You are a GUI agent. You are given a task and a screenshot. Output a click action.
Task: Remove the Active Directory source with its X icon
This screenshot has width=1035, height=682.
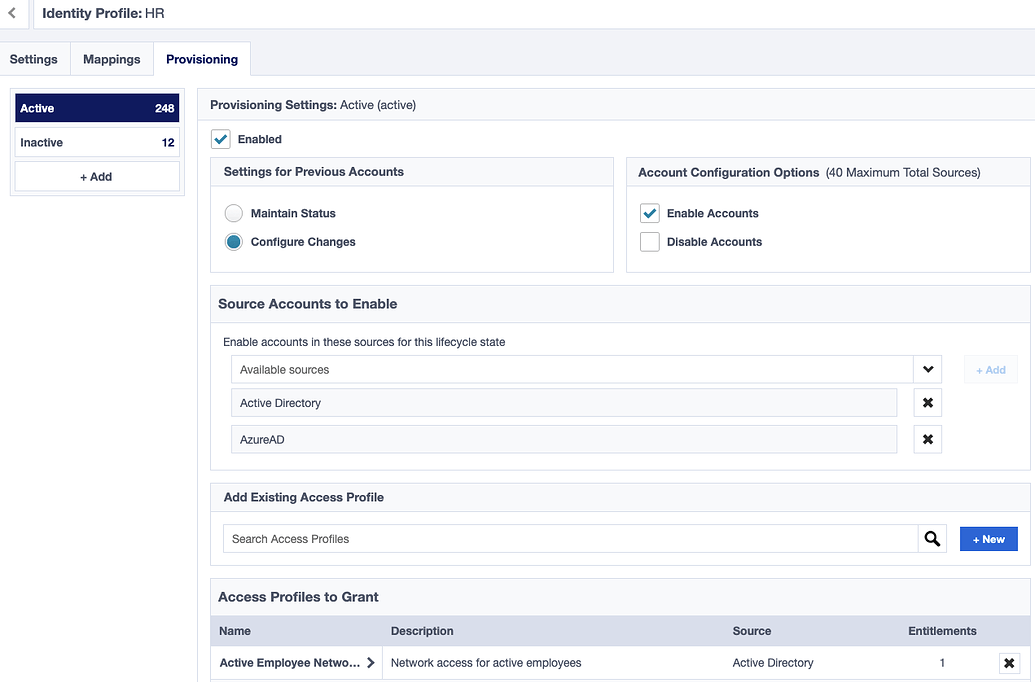pos(927,402)
